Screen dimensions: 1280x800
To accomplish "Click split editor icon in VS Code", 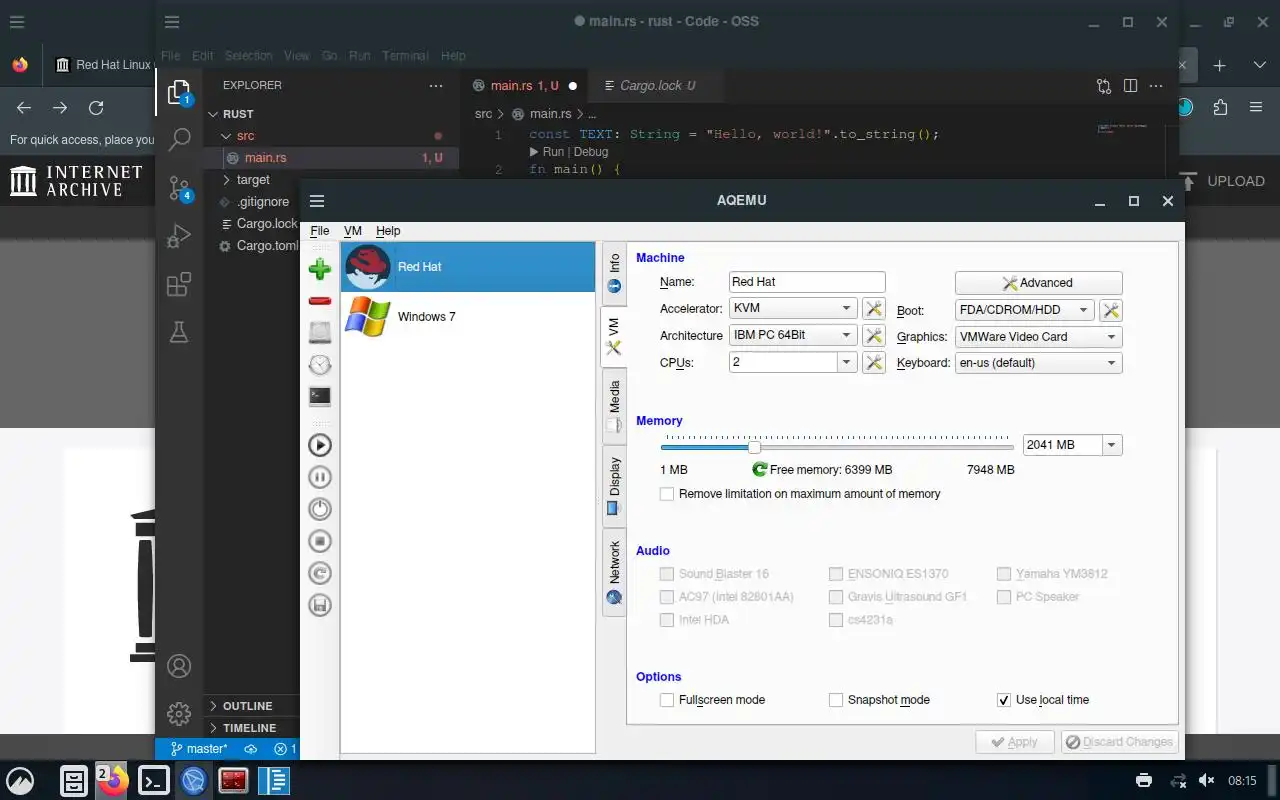I will point(1130,86).
